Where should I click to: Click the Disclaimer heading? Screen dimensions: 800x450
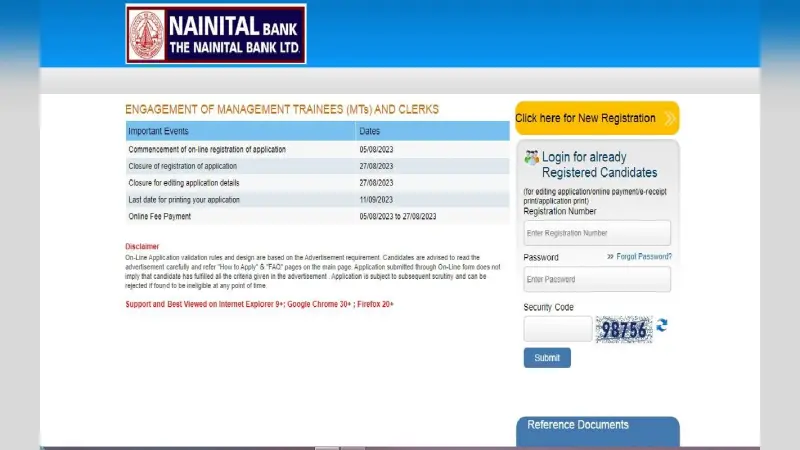(142, 246)
